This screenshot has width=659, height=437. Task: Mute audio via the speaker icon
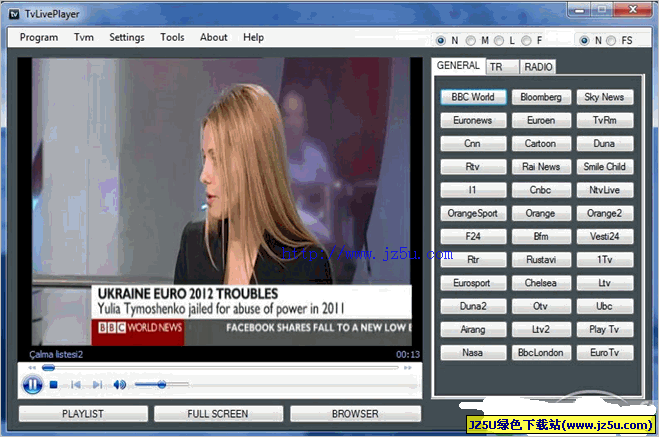click(x=120, y=384)
